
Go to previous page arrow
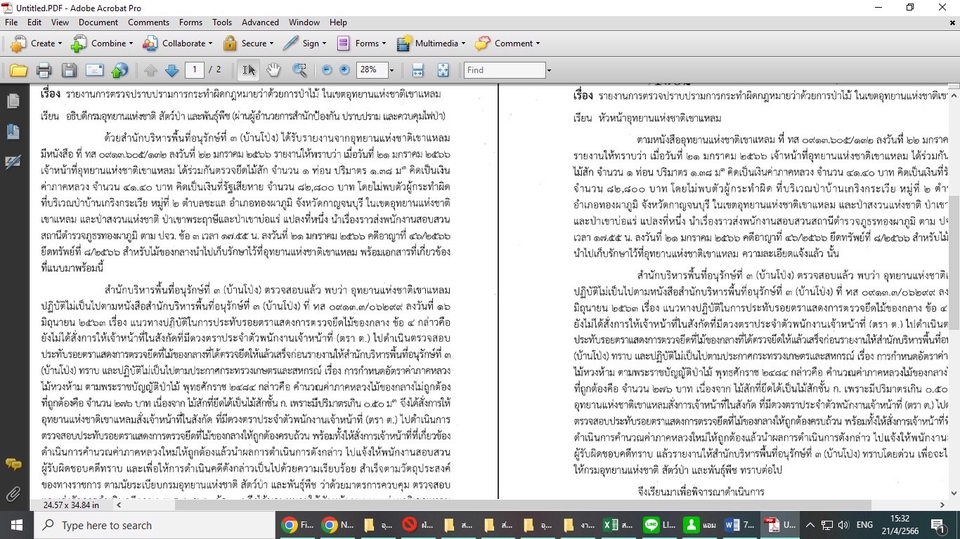[x=151, y=70]
